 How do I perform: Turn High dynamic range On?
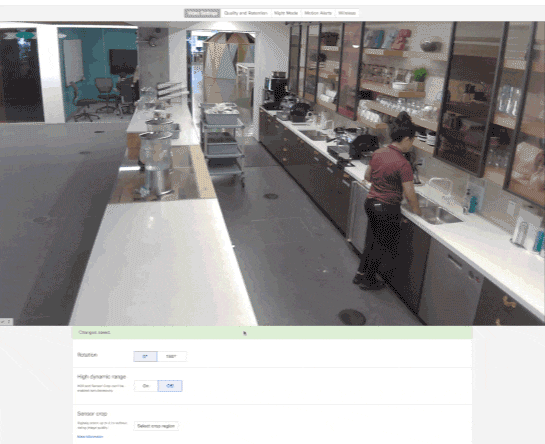tap(146, 386)
